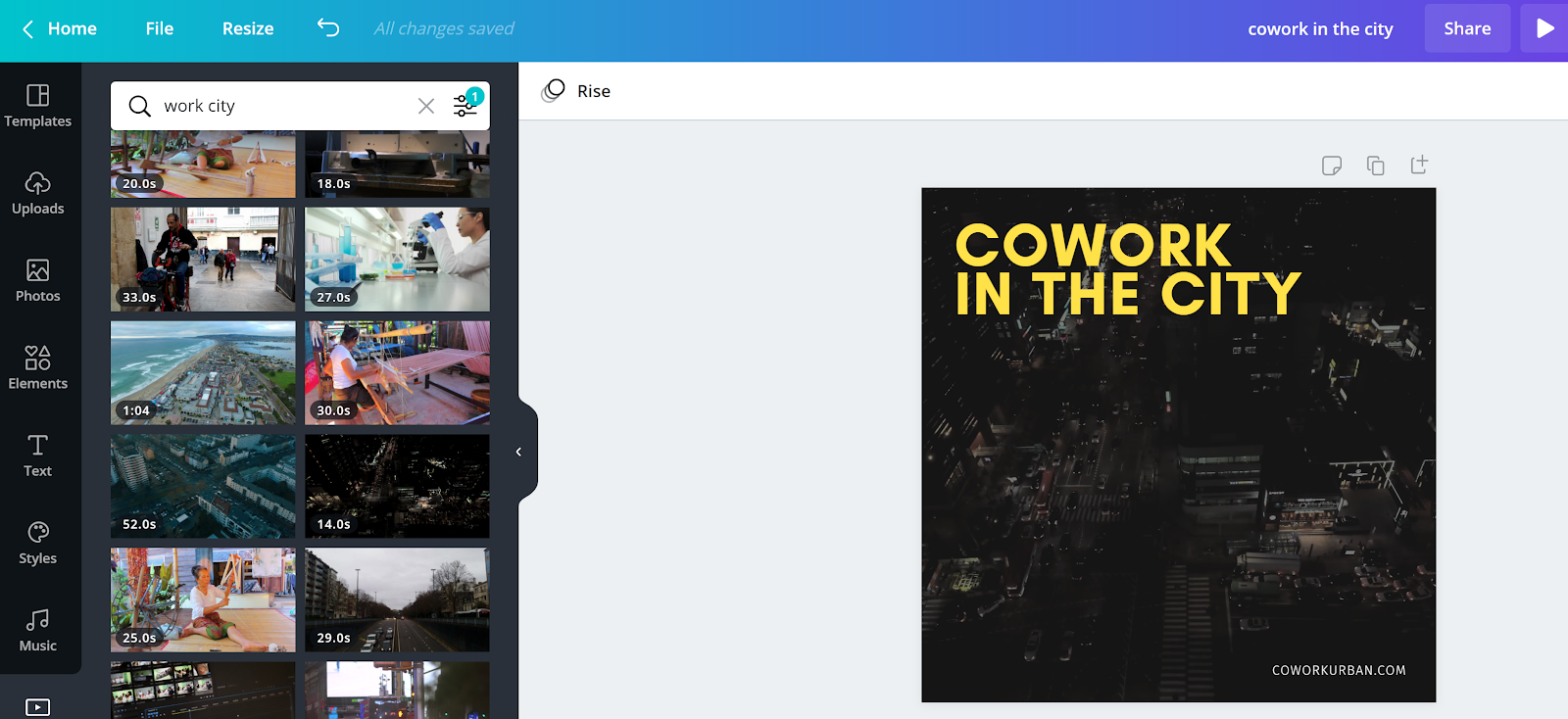This screenshot has width=1568, height=719.
Task: Open the Music sidebar panel
Action: [38, 631]
